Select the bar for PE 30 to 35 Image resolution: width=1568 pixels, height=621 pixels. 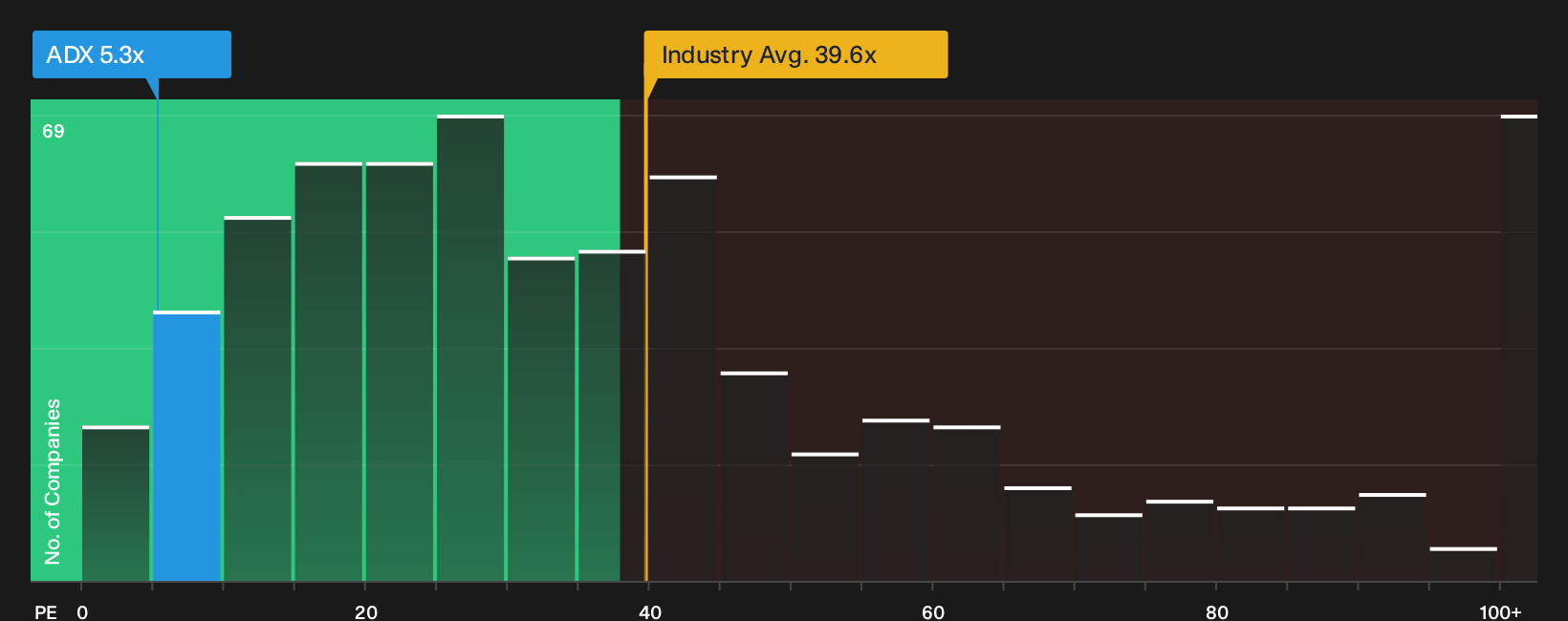[541, 419]
